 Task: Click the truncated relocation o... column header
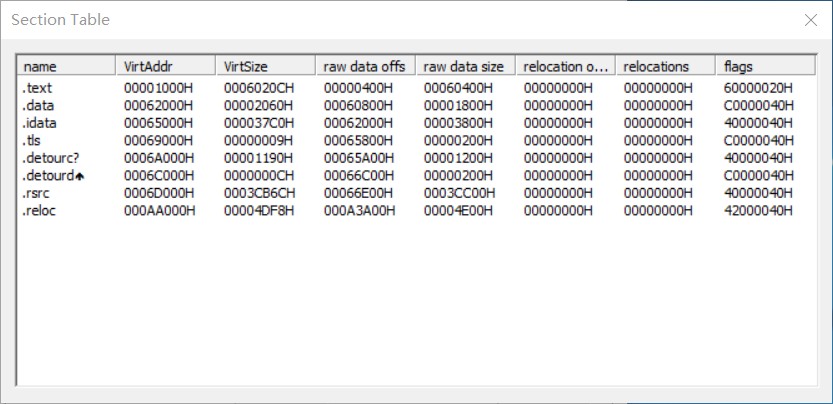pyautogui.click(x=565, y=66)
